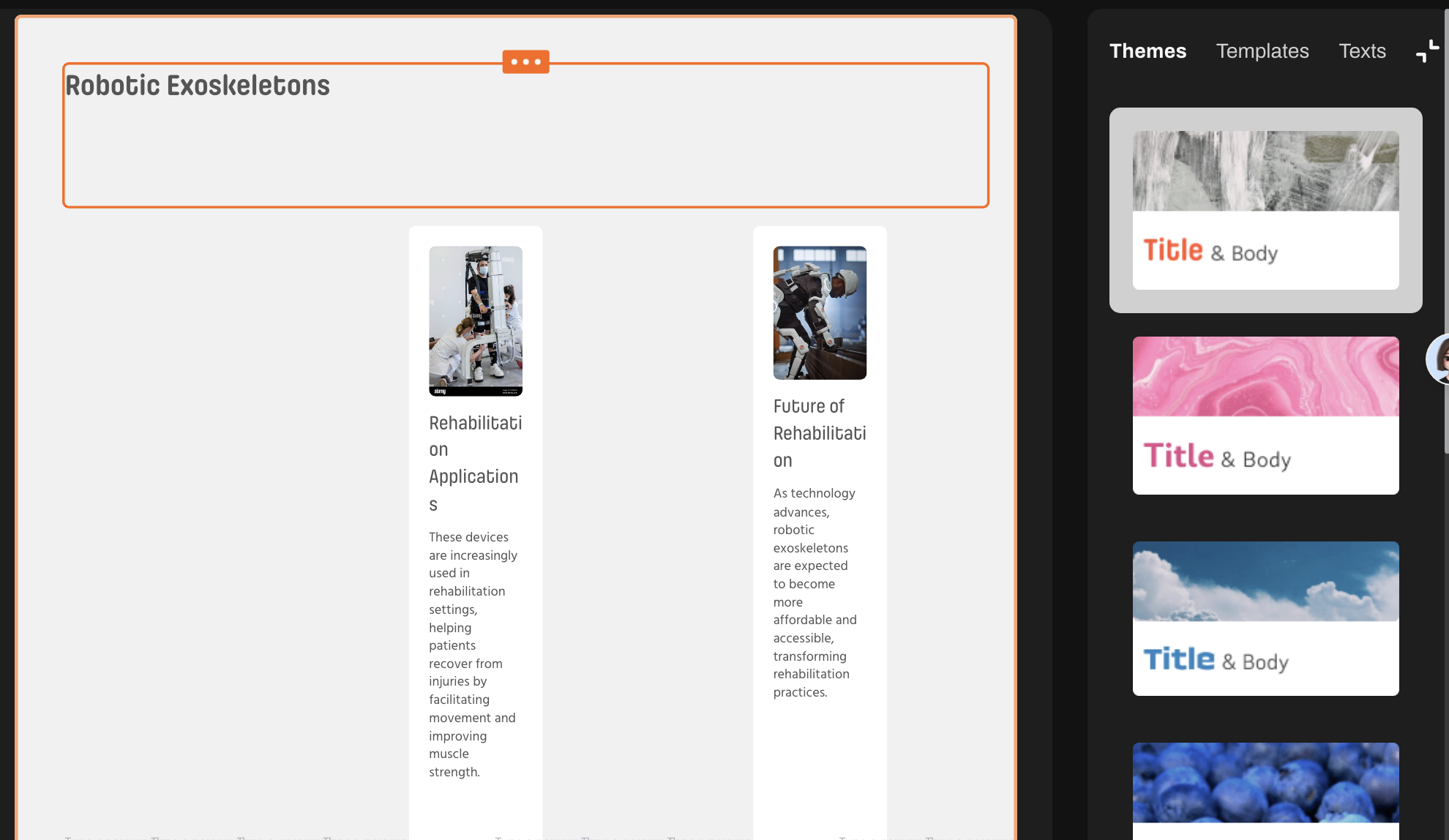The image size is (1449, 840).
Task: Click the orange 'Title & Body' label
Action: [1210, 251]
